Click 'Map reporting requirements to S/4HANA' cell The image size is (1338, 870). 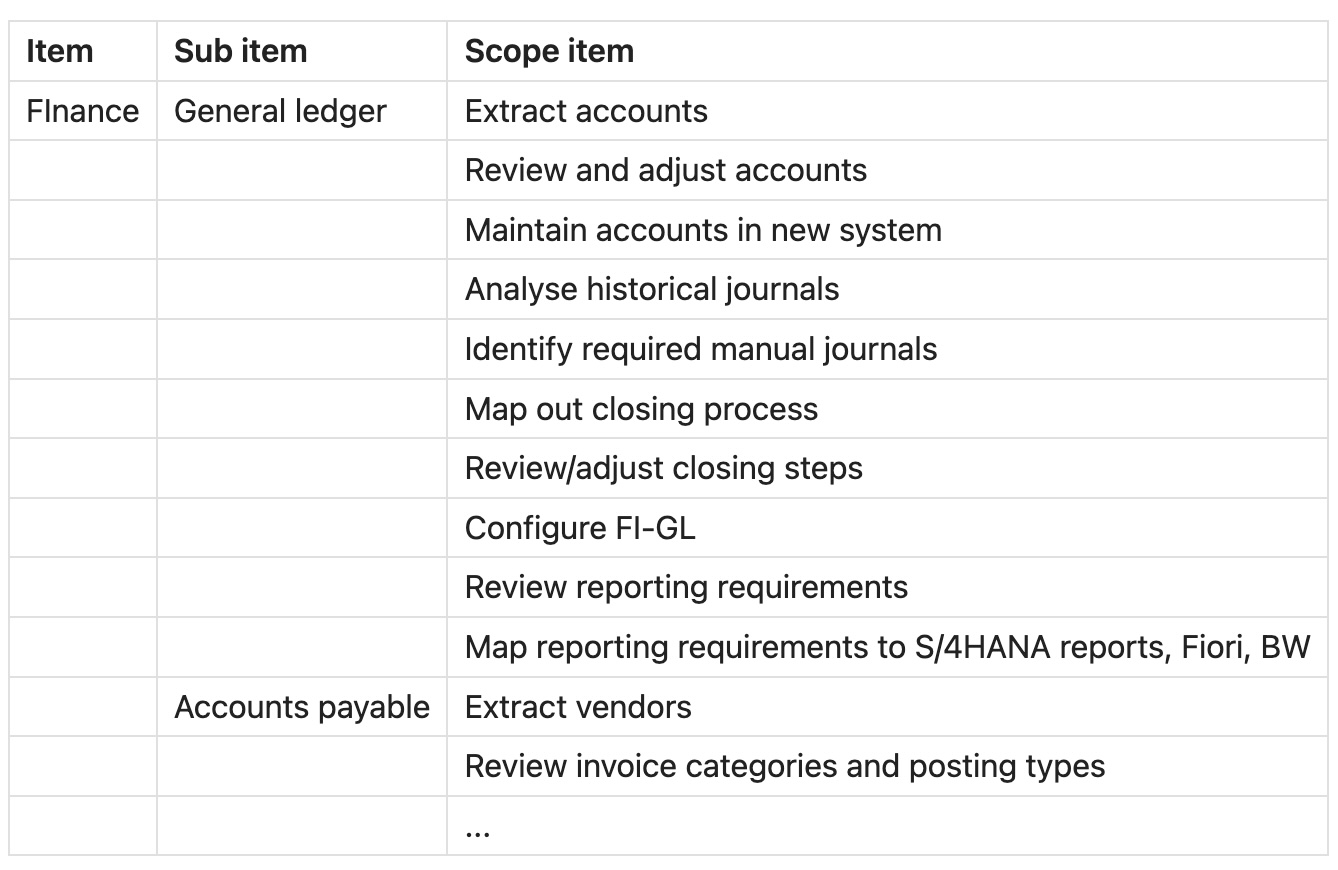pyautogui.click(x=887, y=647)
